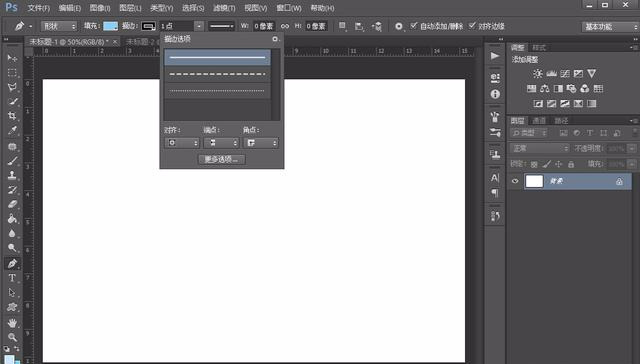This screenshot has width=640, height=364.
Task: Select the Crop tool
Action: (x=12, y=116)
